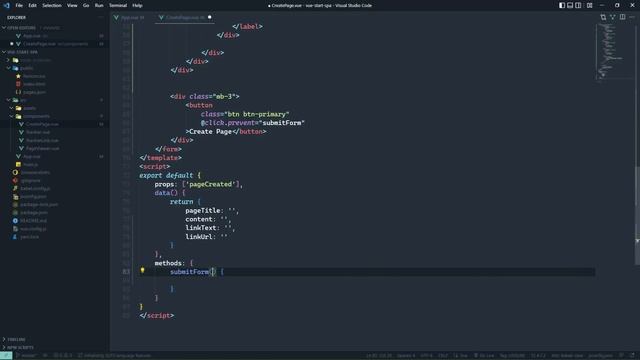Click the Create Page button text in code
The width and height of the screenshot is (640, 360).
tap(211, 131)
